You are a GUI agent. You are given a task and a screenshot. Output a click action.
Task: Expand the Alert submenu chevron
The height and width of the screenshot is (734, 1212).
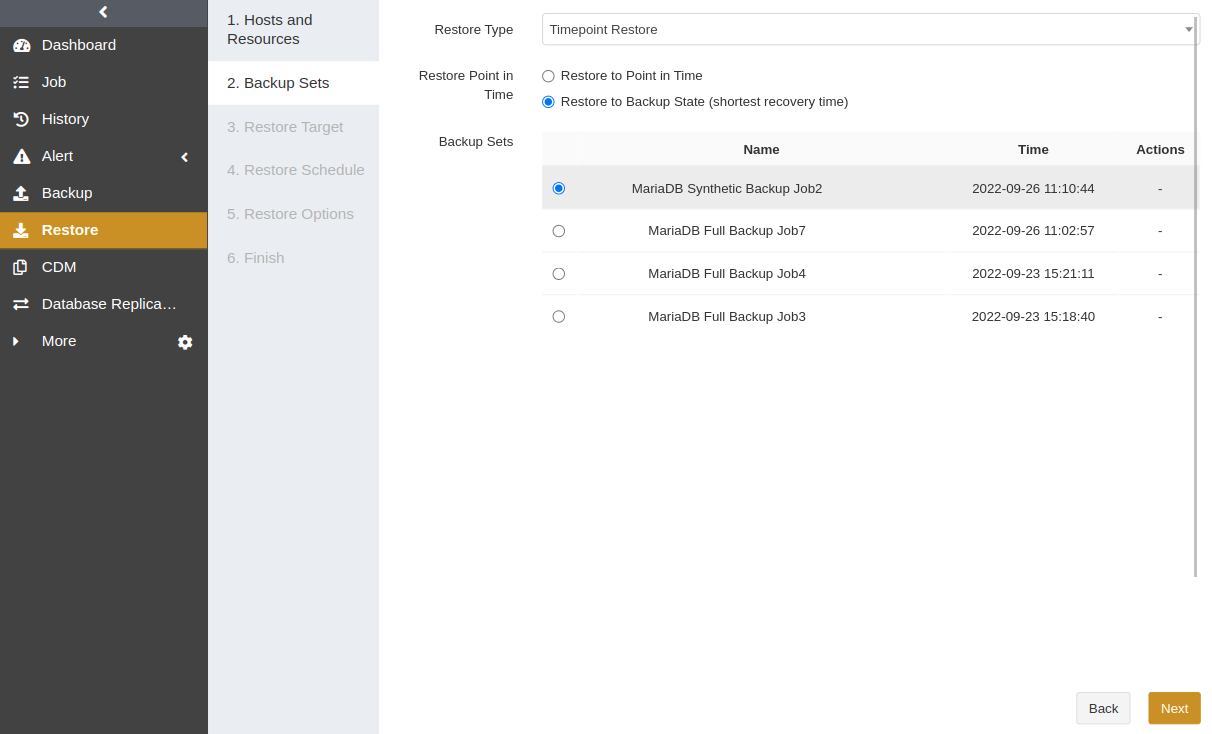(x=185, y=157)
